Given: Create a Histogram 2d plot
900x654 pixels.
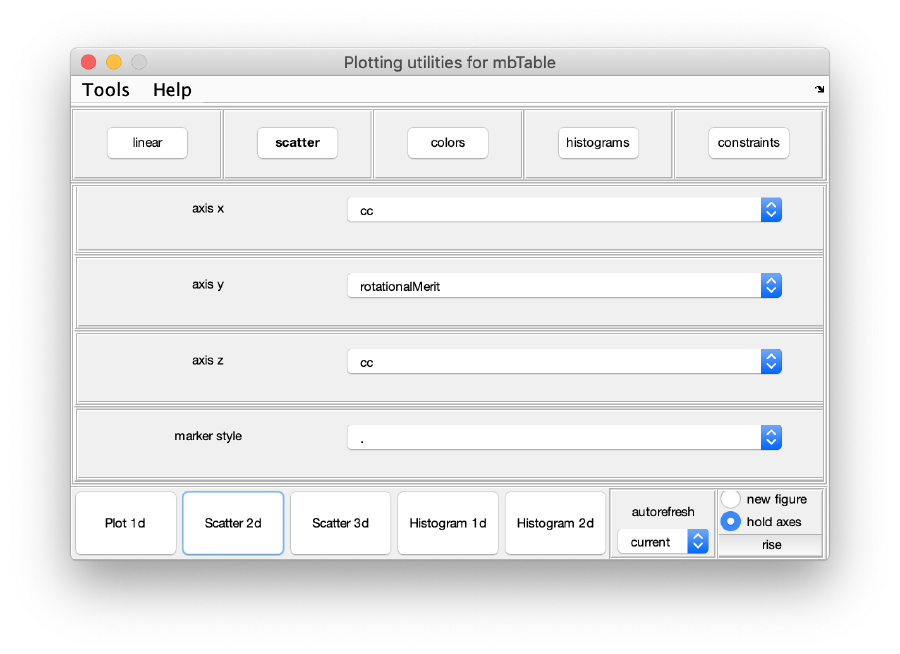Looking at the screenshot, I should click(555, 522).
